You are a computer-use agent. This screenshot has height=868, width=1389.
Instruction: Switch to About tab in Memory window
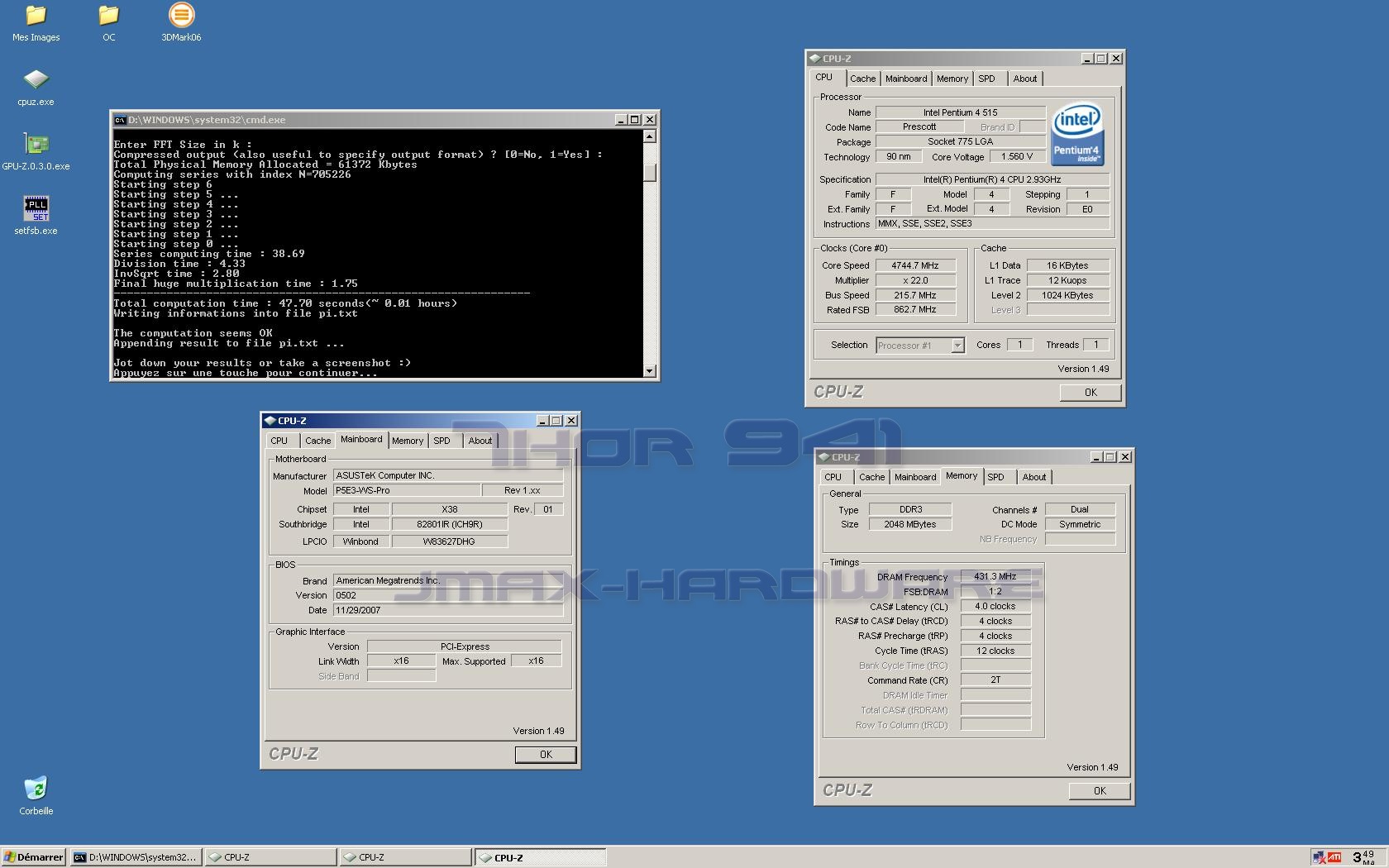1034,477
